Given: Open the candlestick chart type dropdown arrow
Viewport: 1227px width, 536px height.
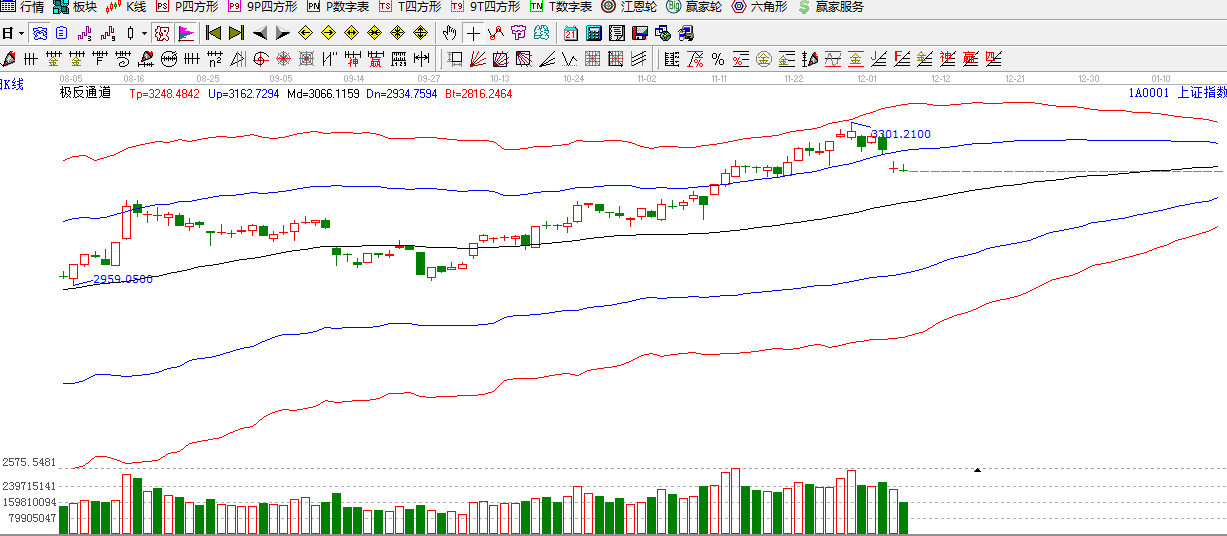Looking at the screenshot, I should click(144, 33).
